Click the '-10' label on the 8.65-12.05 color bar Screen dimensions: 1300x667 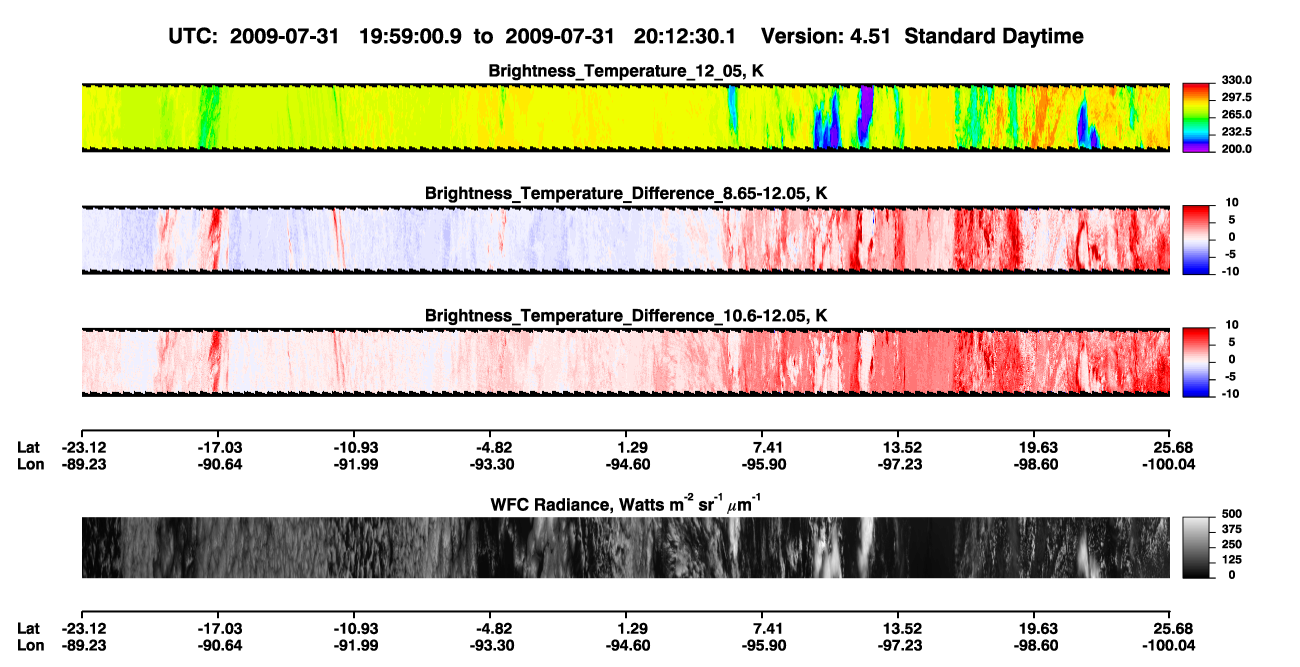[1228, 271]
